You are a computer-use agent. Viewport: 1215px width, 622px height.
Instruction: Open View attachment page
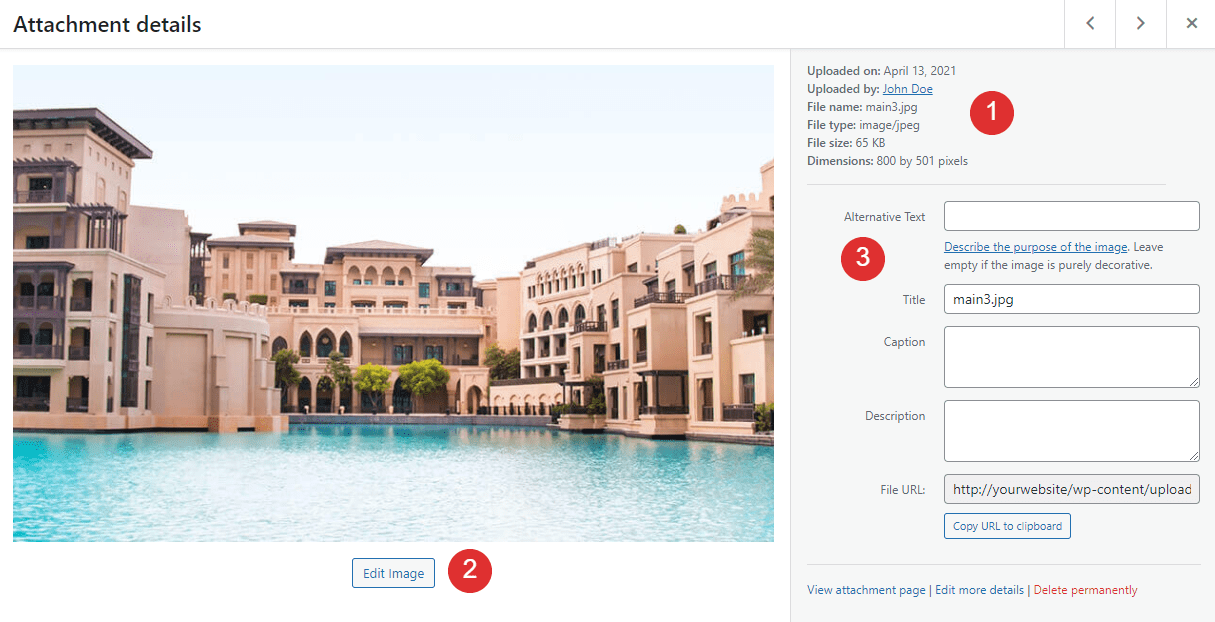click(x=866, y=589)
